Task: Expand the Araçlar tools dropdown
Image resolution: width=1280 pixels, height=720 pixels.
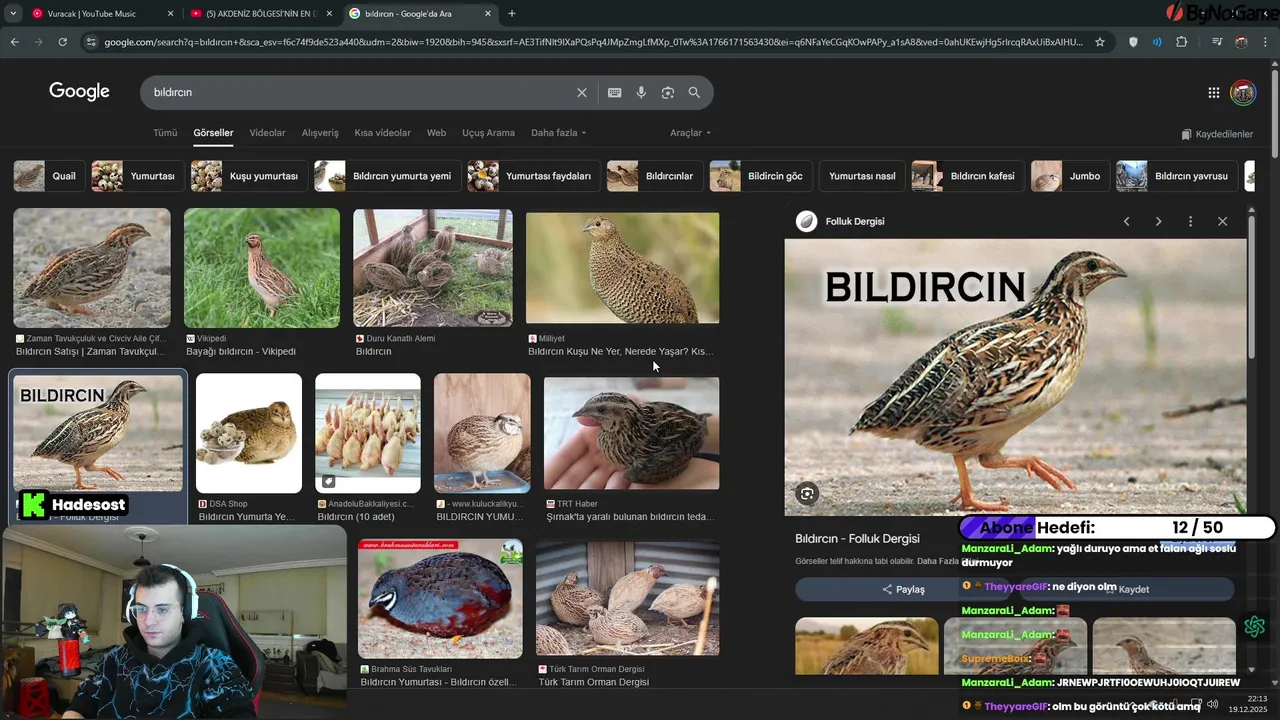Action: point(690,133)
